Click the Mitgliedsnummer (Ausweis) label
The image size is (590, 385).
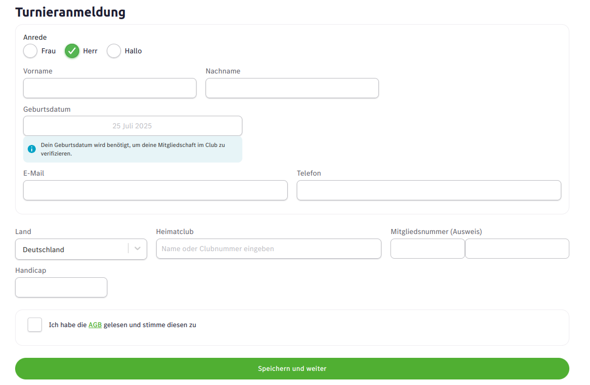click(x=436, y=231)
